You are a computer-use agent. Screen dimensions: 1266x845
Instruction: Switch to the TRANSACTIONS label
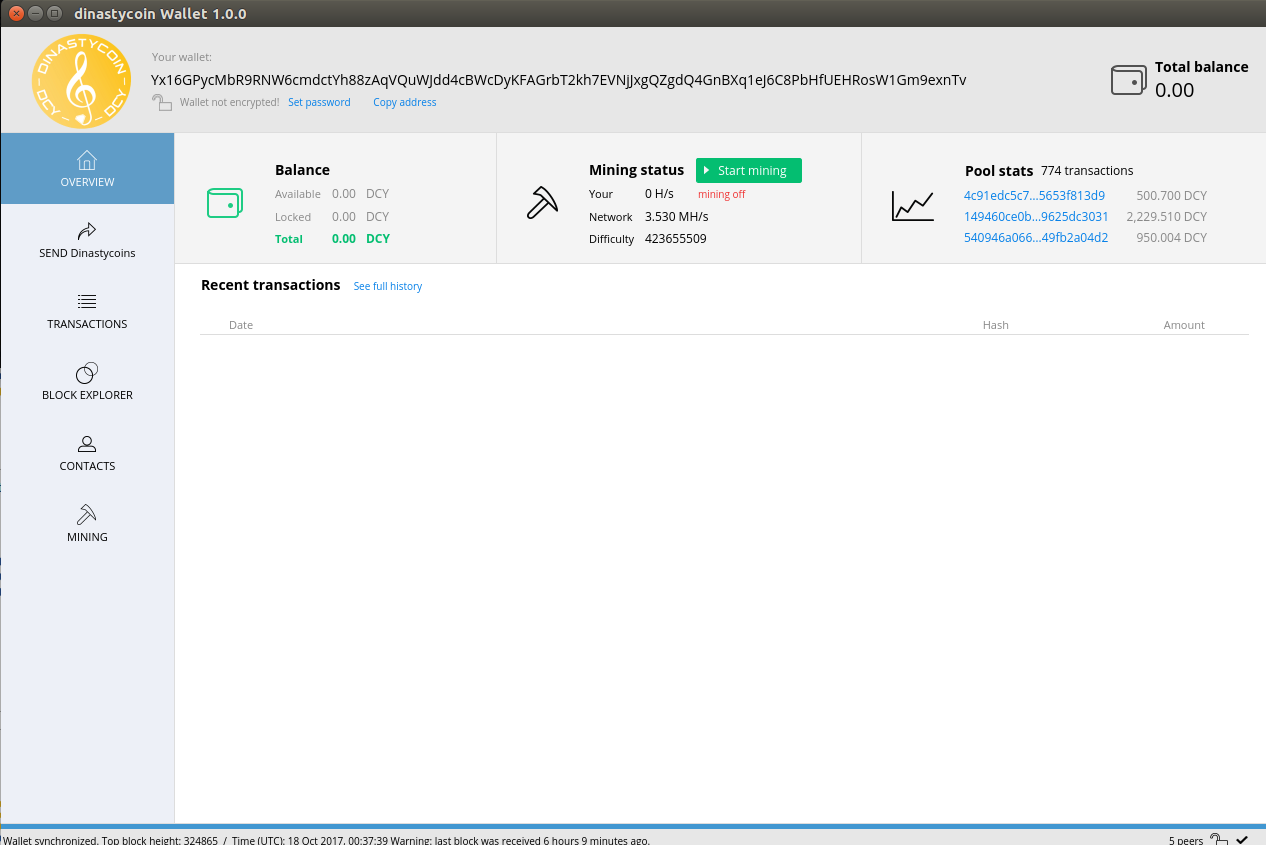point(87,324)
